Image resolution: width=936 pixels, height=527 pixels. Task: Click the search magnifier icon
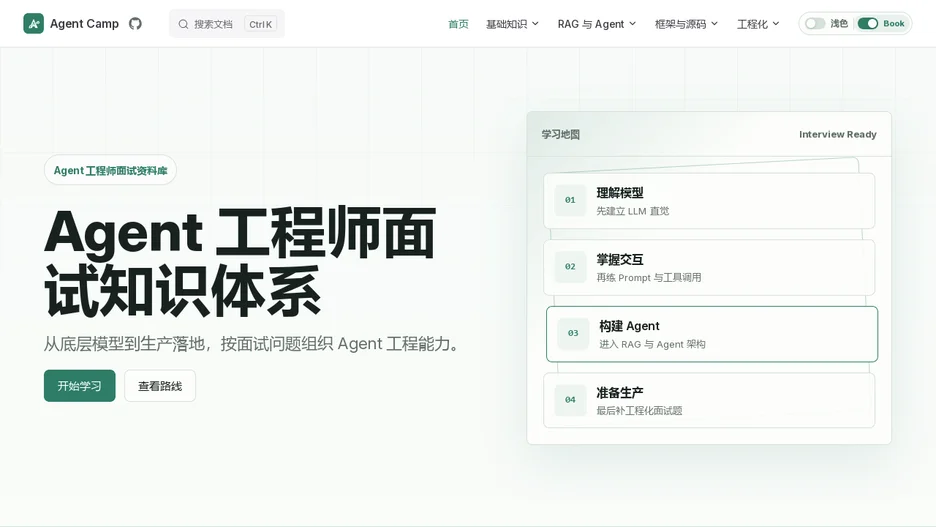(x=183, y=24)
